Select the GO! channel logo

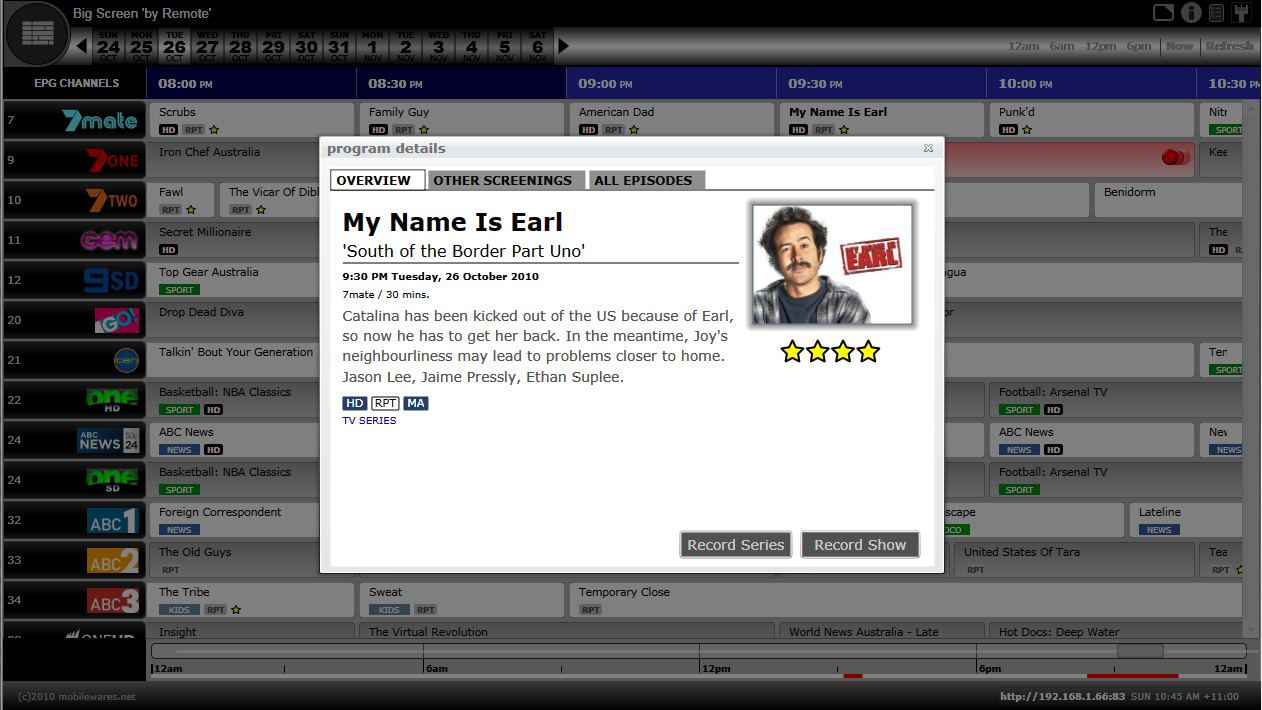[x=117, y=320]
